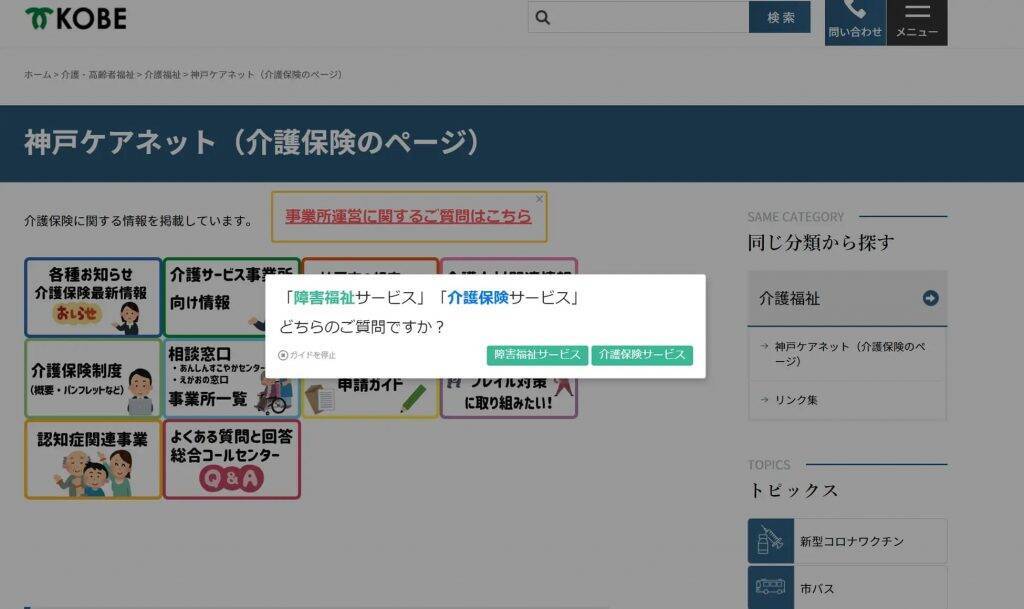1024x609 pixels.
Task: Click the bus icon on 市バス topic
Action: (x=770, y=588)
